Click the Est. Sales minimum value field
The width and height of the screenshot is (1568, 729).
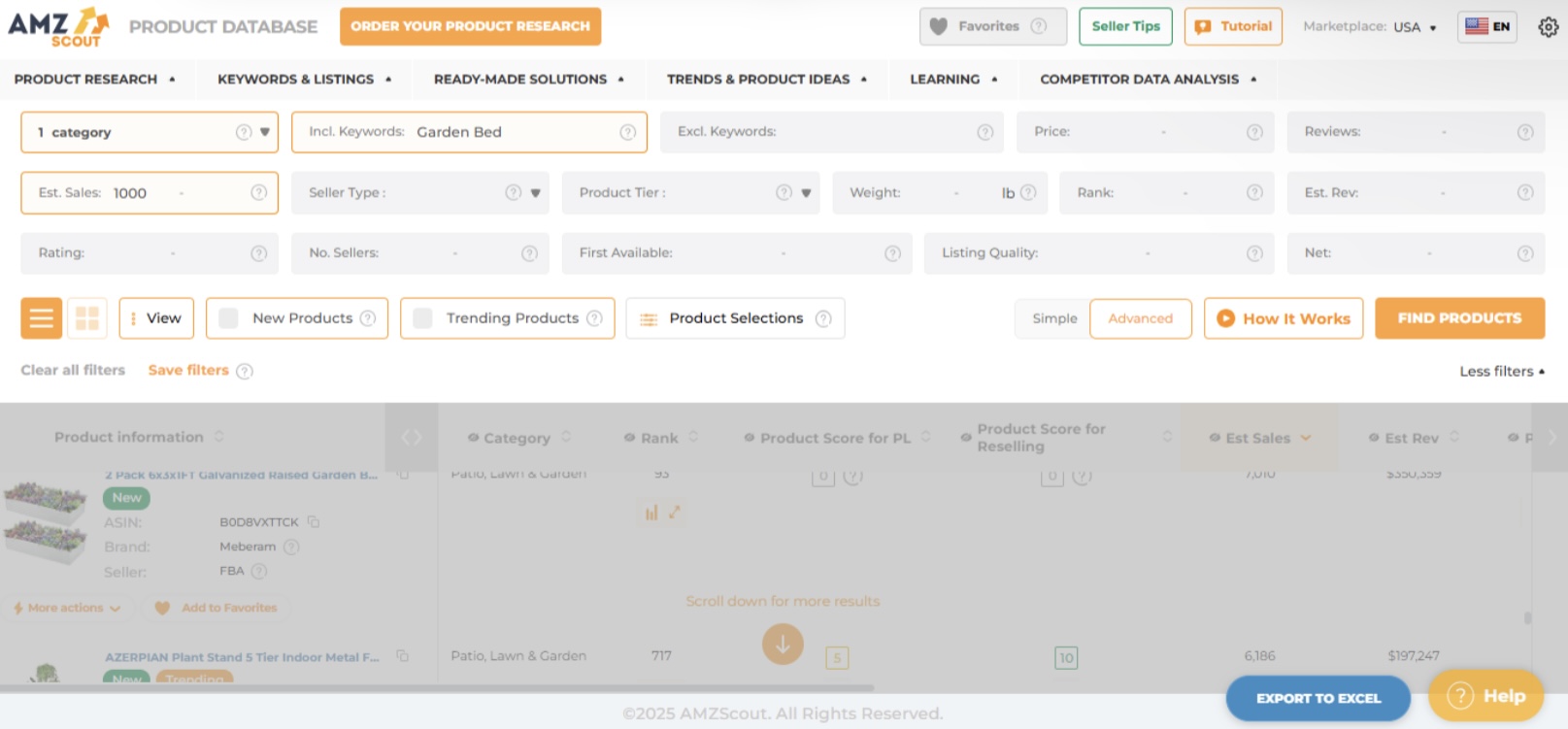130,193
